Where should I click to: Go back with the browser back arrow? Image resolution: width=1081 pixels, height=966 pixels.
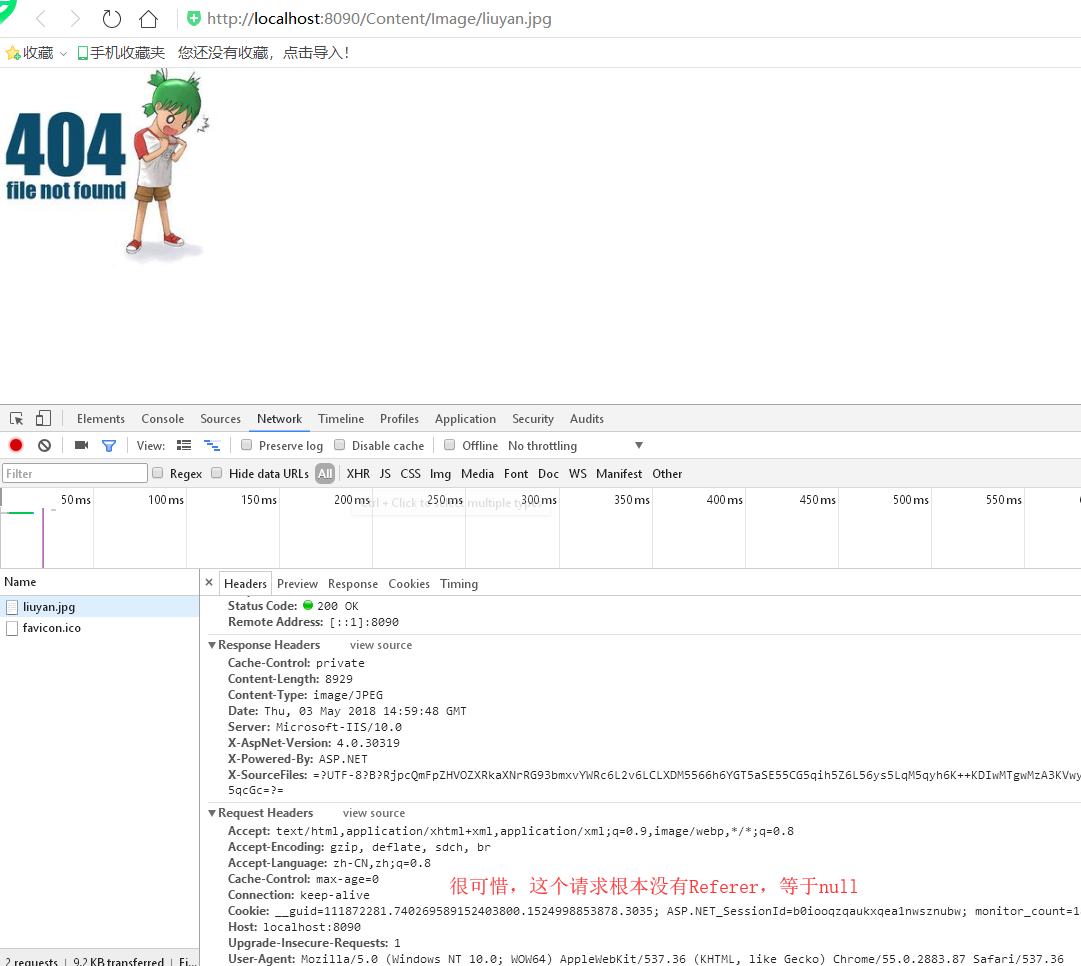(41, 19)
